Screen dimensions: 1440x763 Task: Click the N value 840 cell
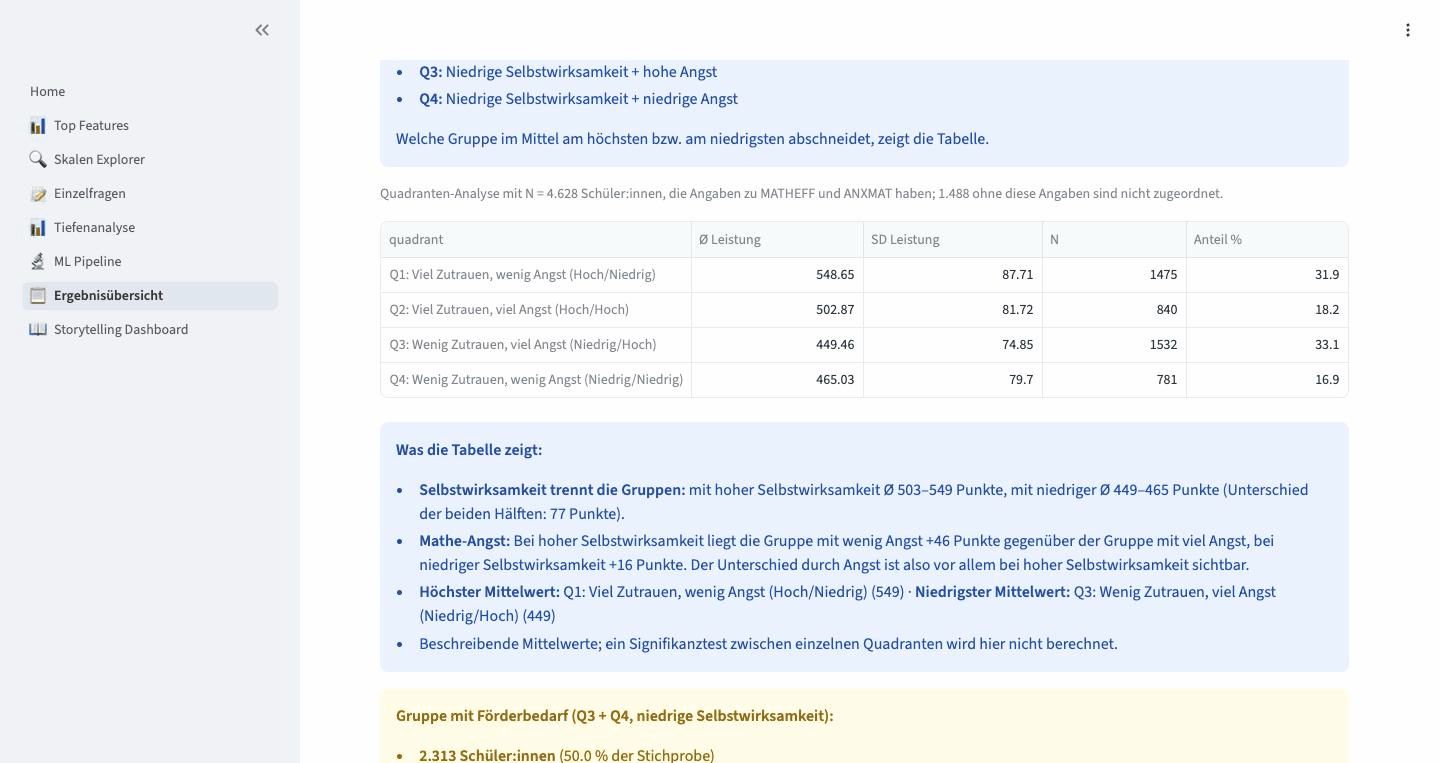click(1114, 310)
